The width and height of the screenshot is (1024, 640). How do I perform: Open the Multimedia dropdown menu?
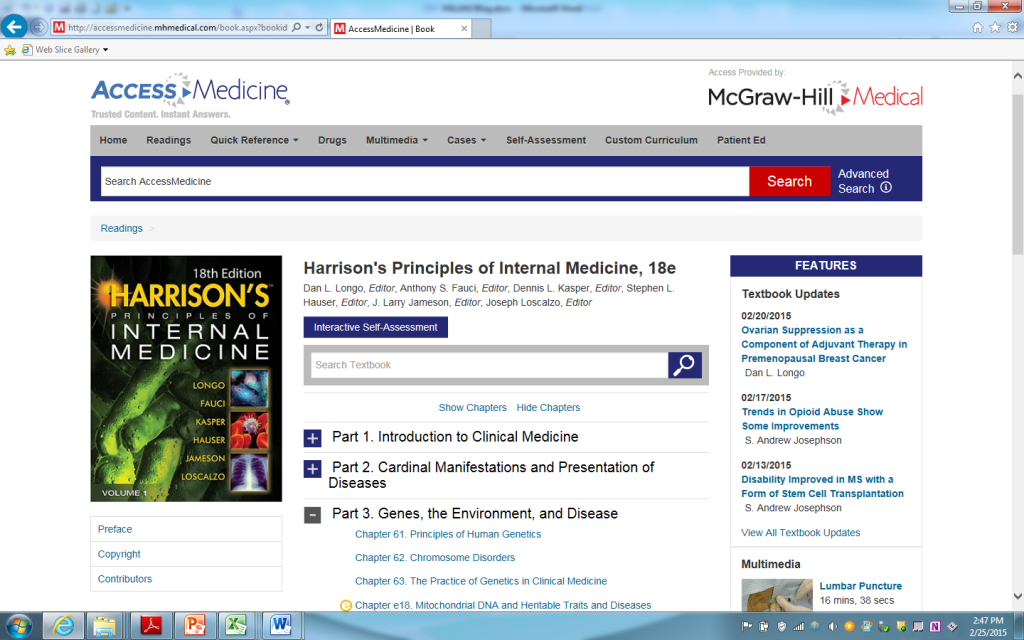396,140
